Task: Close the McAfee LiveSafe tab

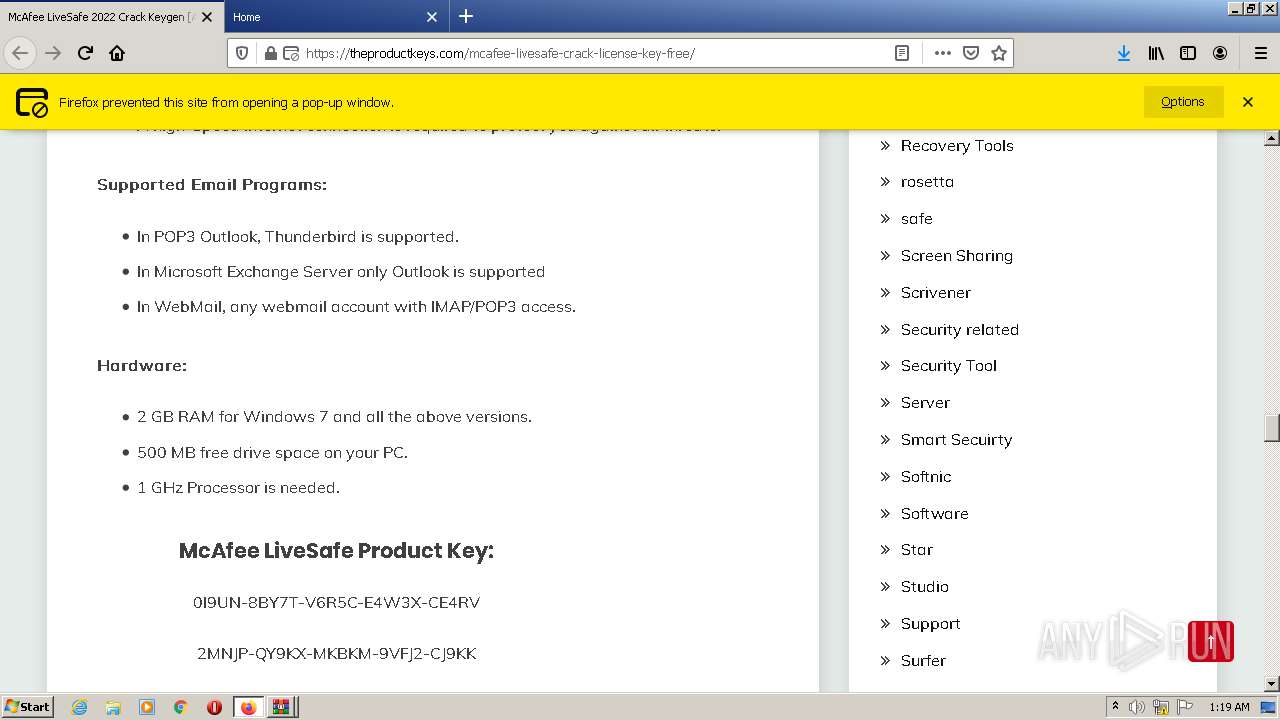Action: tap(207, 17)
